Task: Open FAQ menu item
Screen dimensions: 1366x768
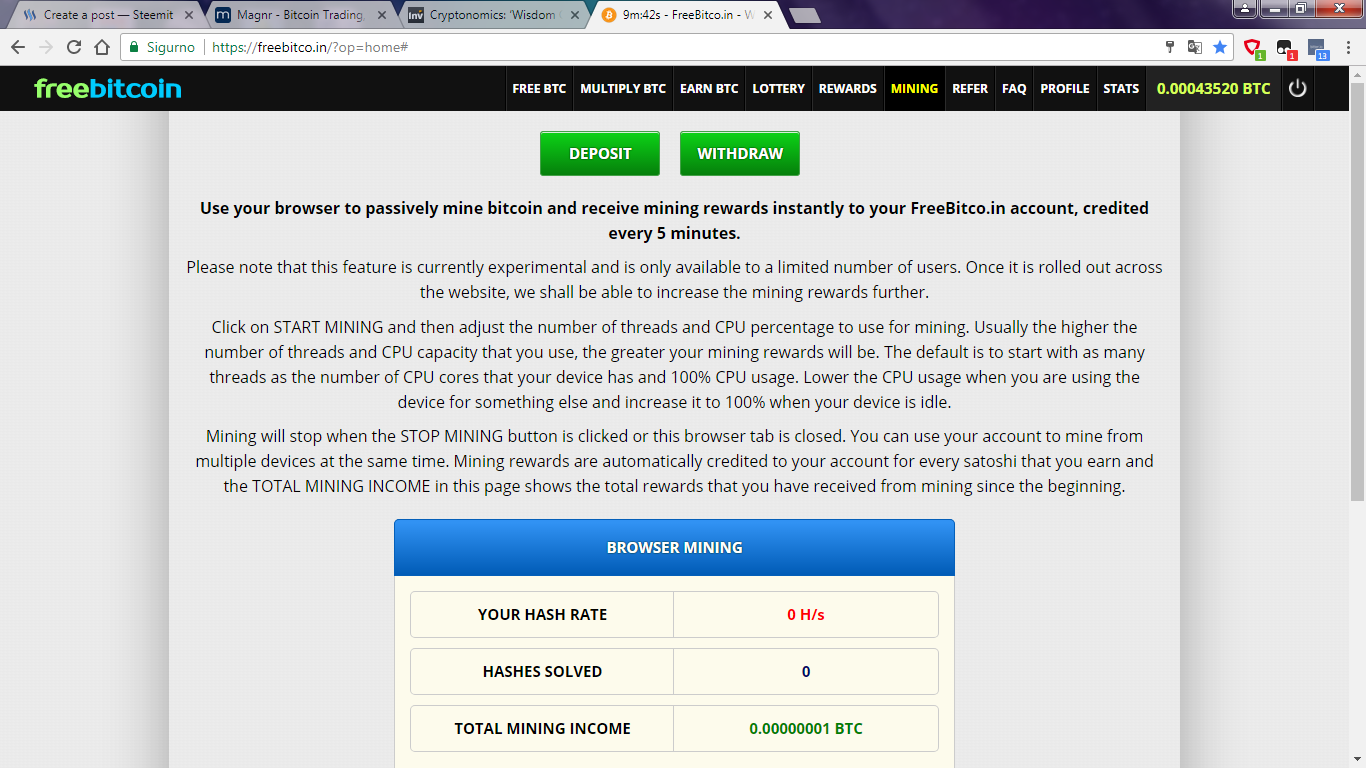Action: click(1014, 89)
